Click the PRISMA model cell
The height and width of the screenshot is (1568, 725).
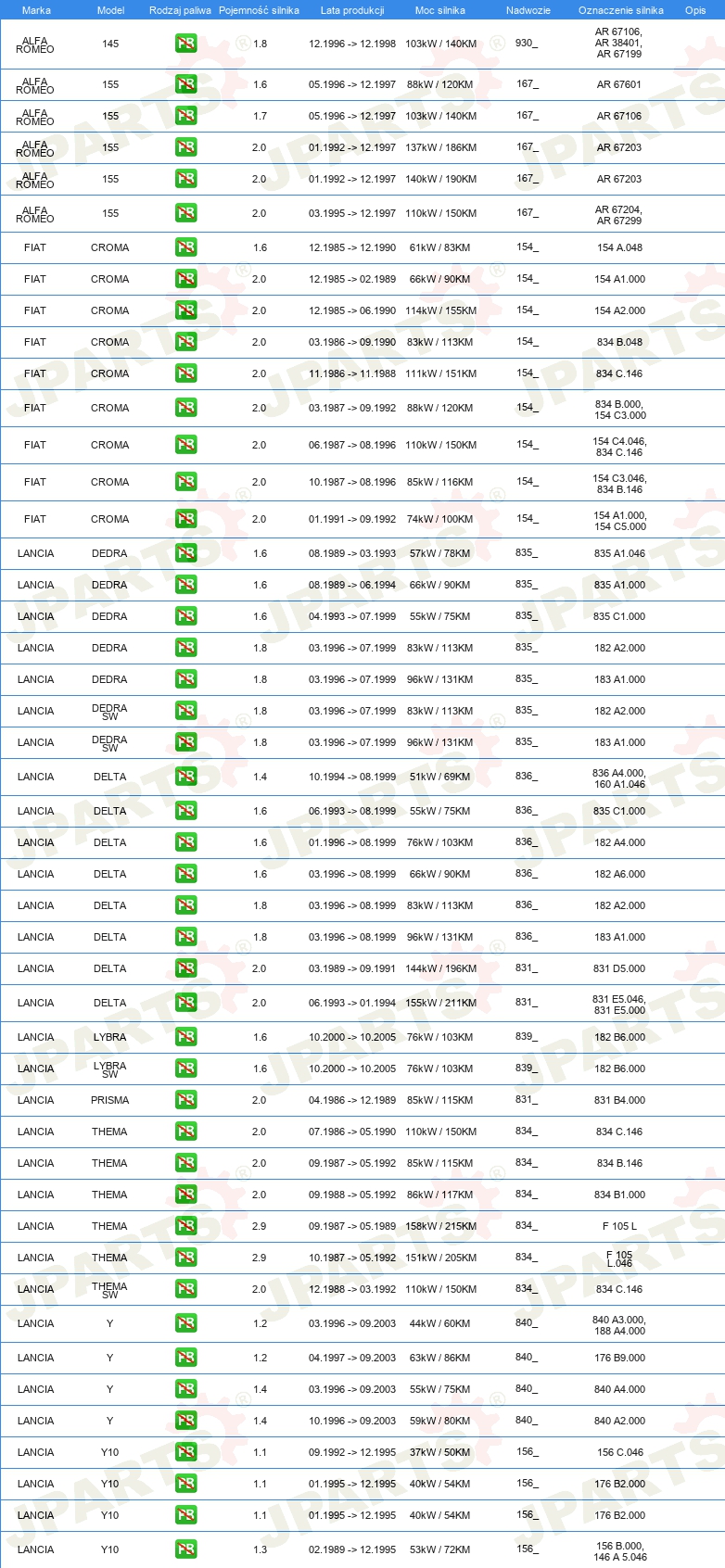(110, 1100)
